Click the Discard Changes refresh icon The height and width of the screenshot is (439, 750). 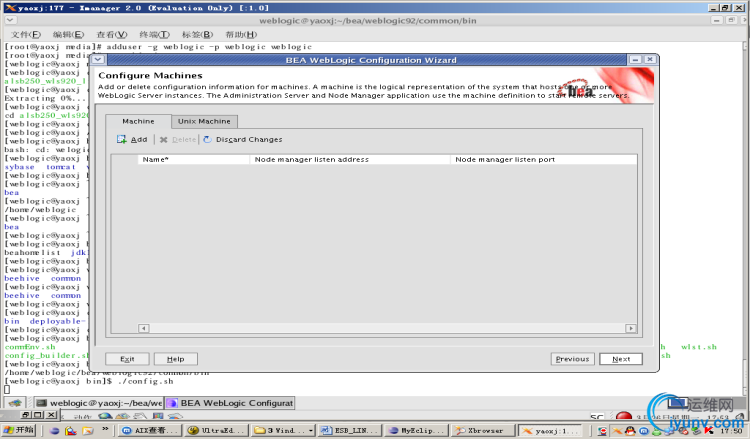click(x=207, y=139)
